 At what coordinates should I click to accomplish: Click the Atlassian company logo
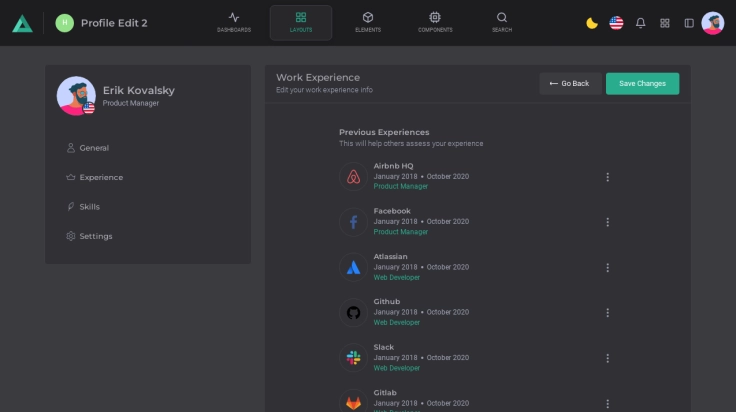(x=353, y=267)
